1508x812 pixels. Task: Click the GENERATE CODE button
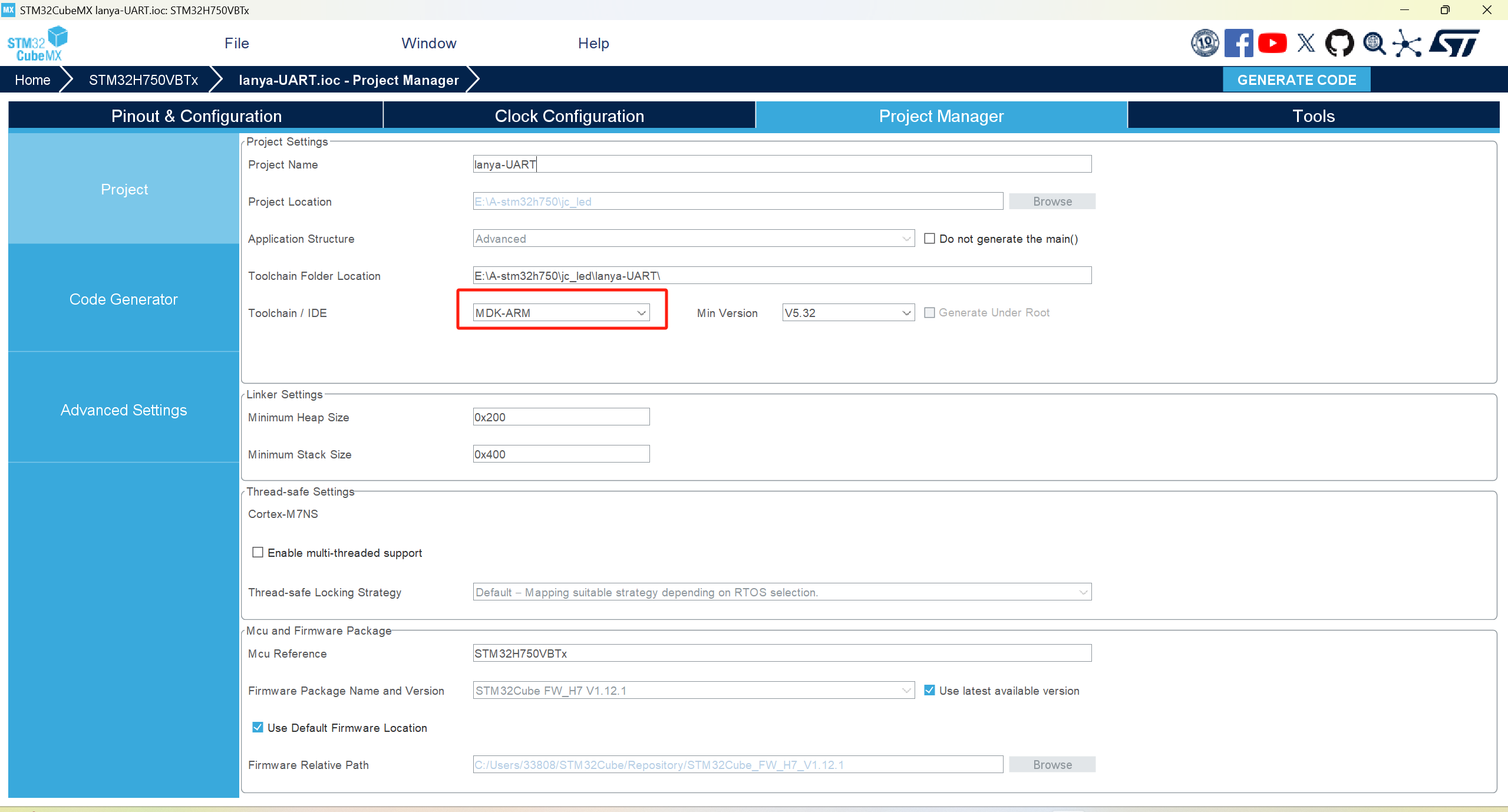[1296, 80]
